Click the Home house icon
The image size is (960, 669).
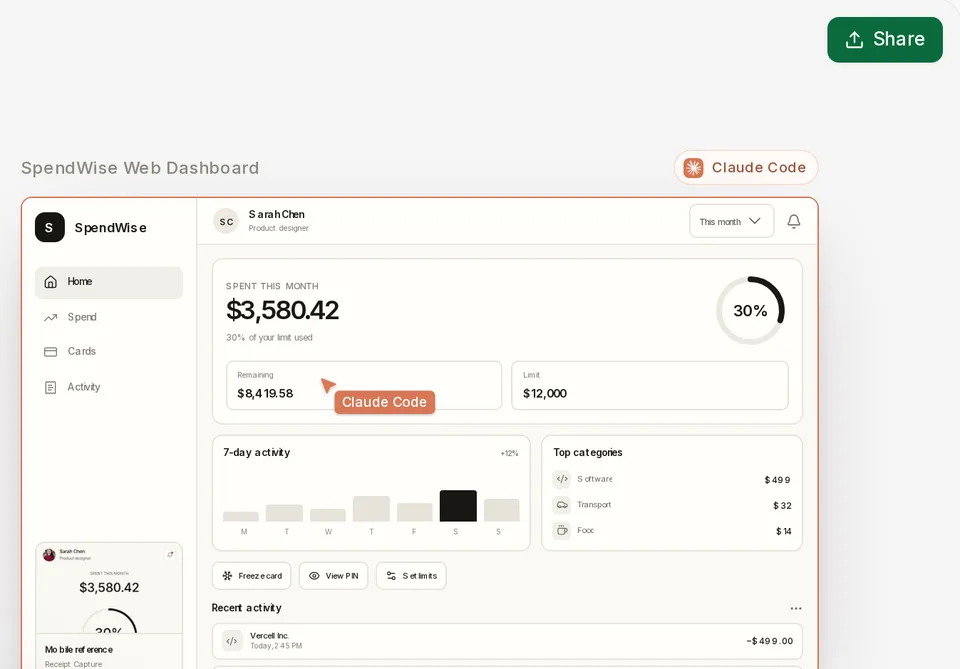(51, 282)
